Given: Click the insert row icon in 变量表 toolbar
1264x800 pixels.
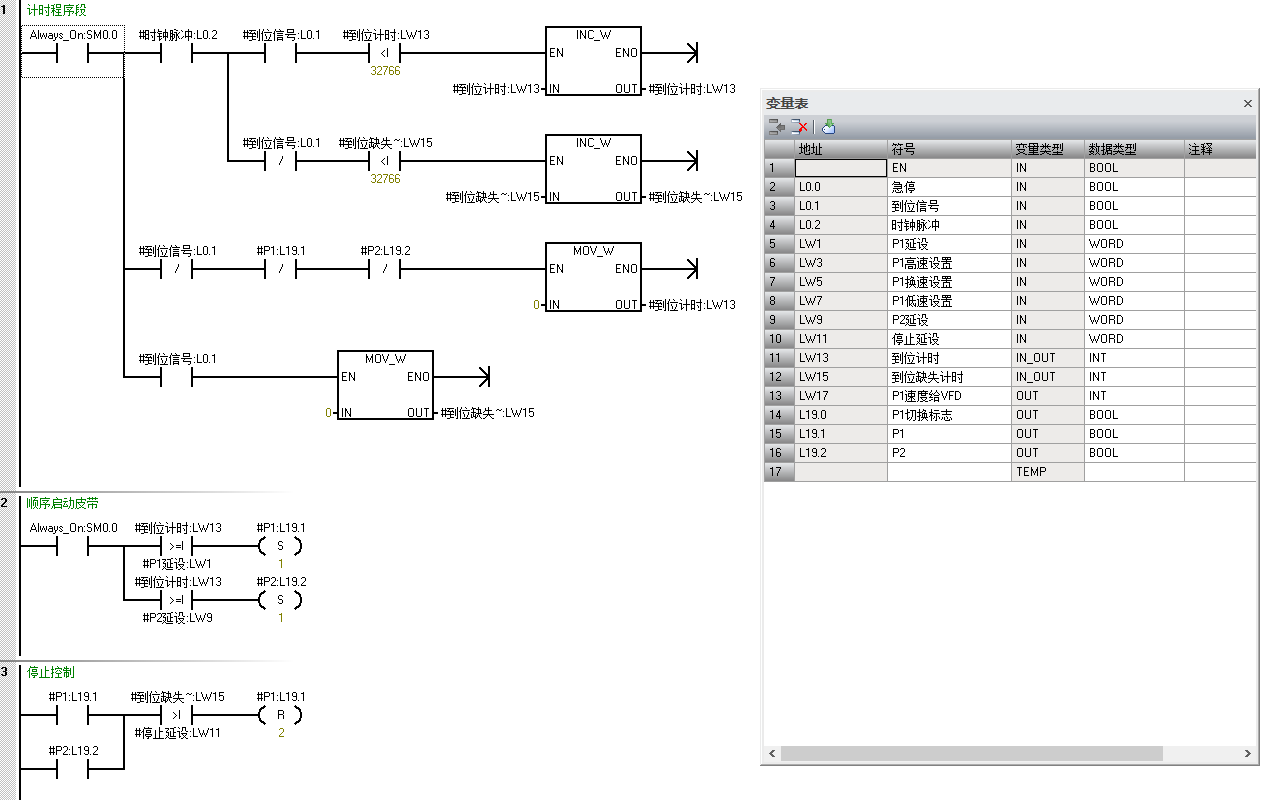Looking at the screenshot, I should (x=776, y=127).
